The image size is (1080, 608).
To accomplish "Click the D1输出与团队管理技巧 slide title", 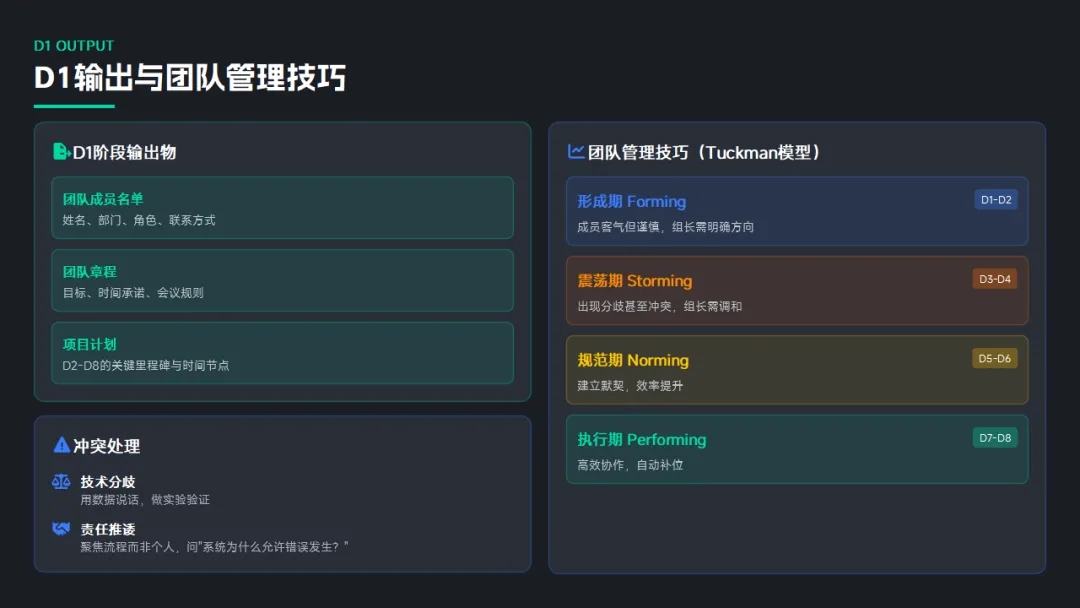I will pyautogui.click(x=190, y=77).
